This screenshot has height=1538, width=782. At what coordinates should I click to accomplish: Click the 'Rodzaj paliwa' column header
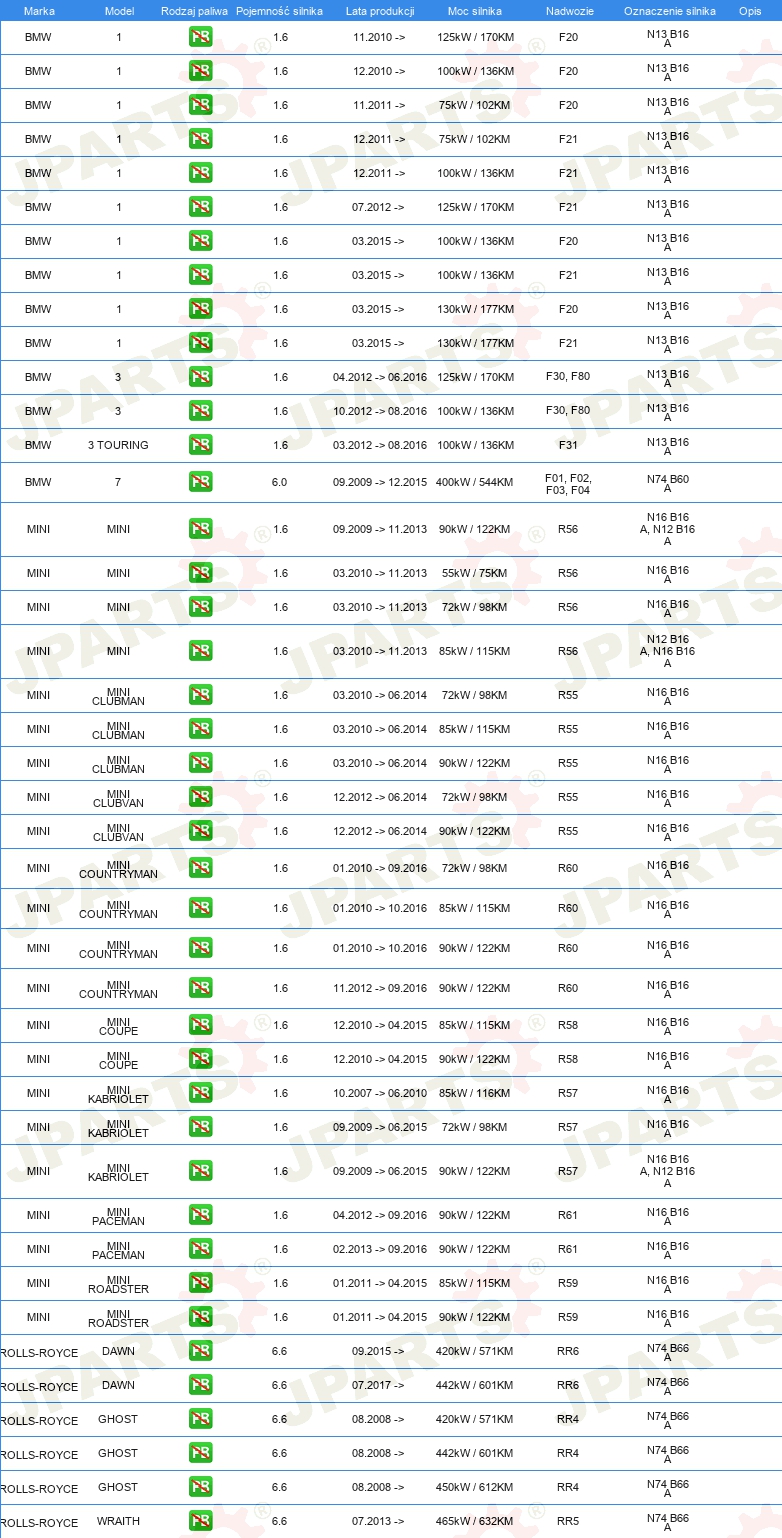point(194,10)
